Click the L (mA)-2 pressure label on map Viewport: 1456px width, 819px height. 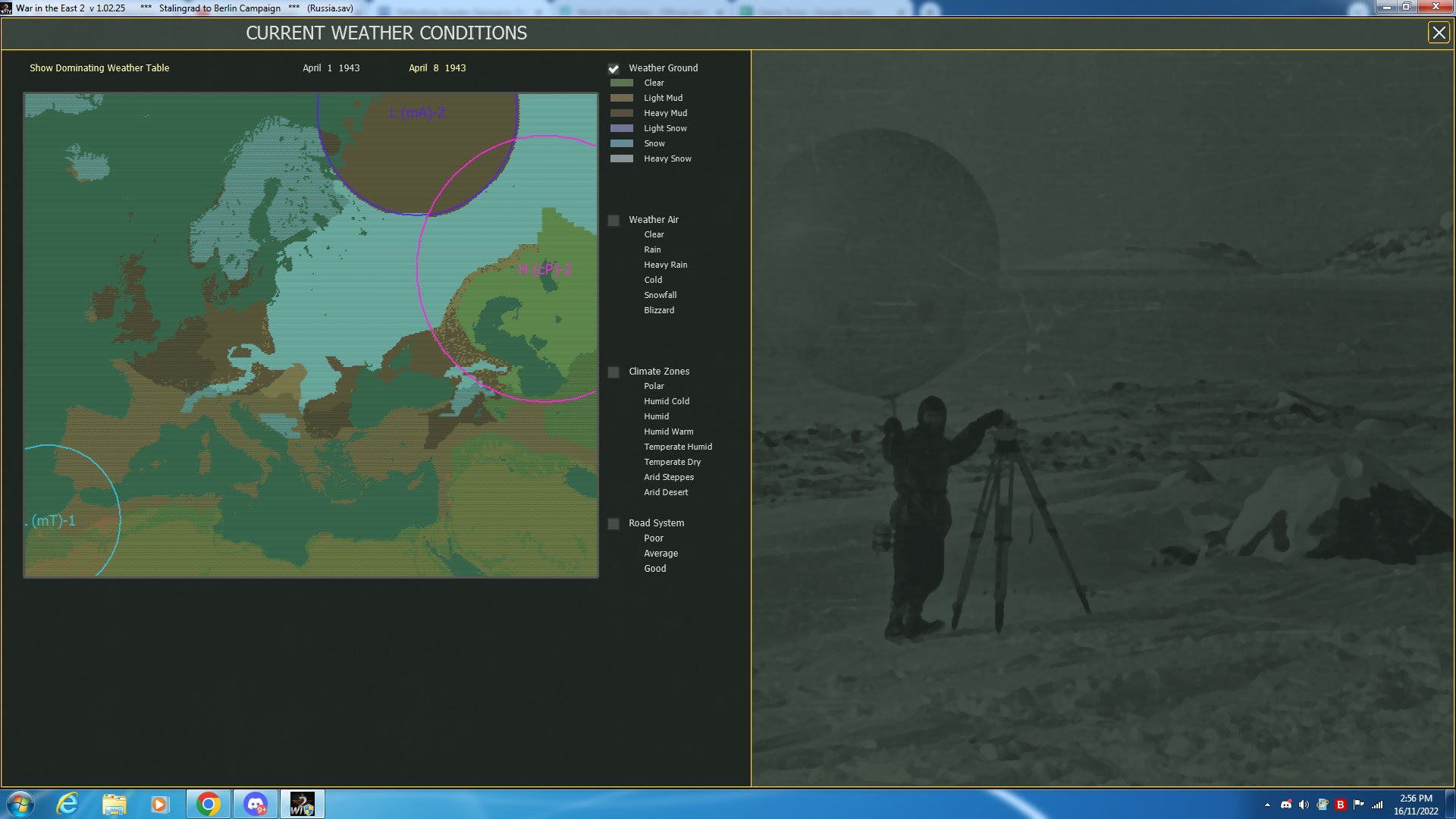[x=417, y=113]
